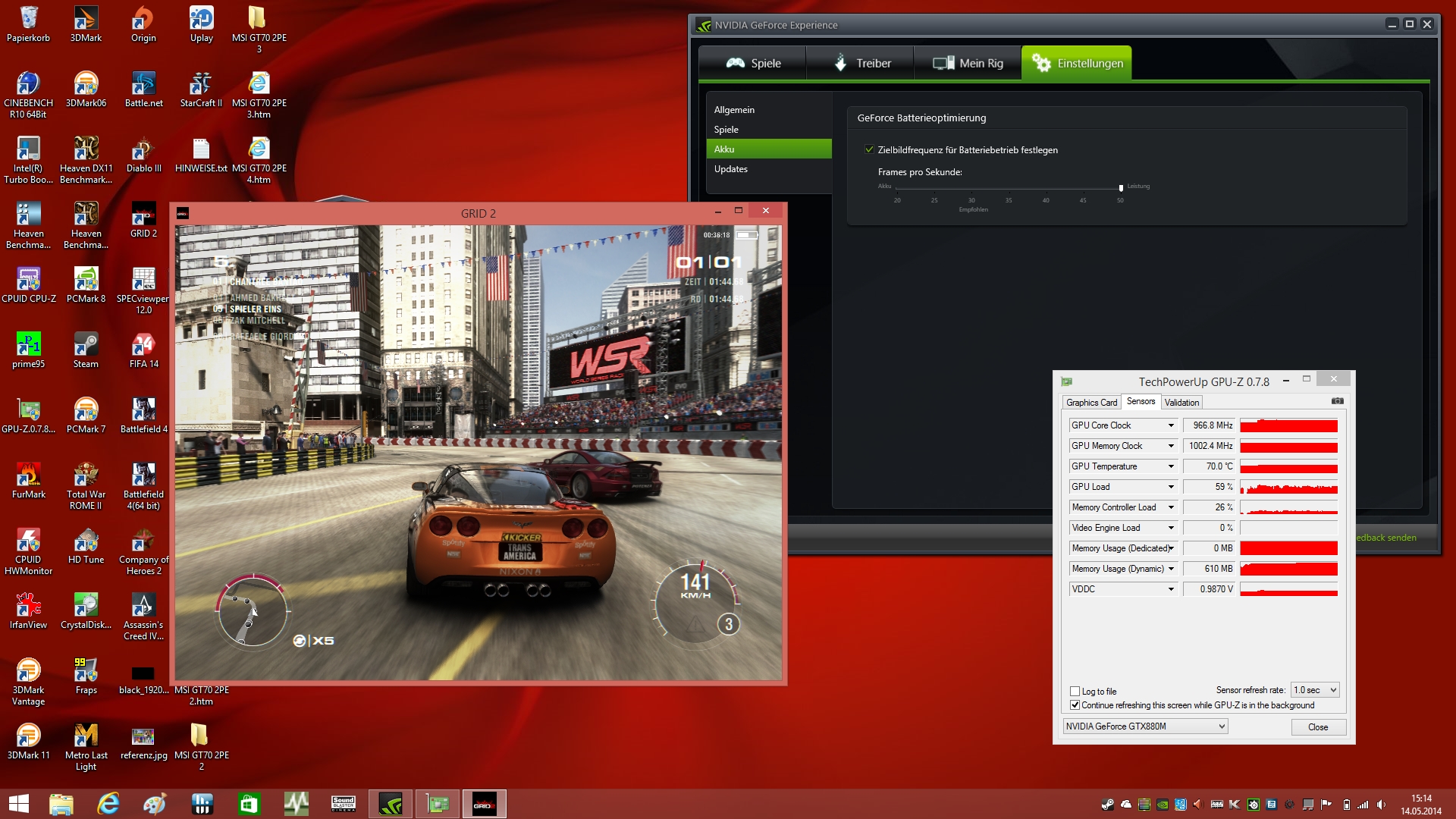Viewport: 1456px width, 819px height.
Task: Open prime95 desktop shortcut
Action: coord(29,350)
